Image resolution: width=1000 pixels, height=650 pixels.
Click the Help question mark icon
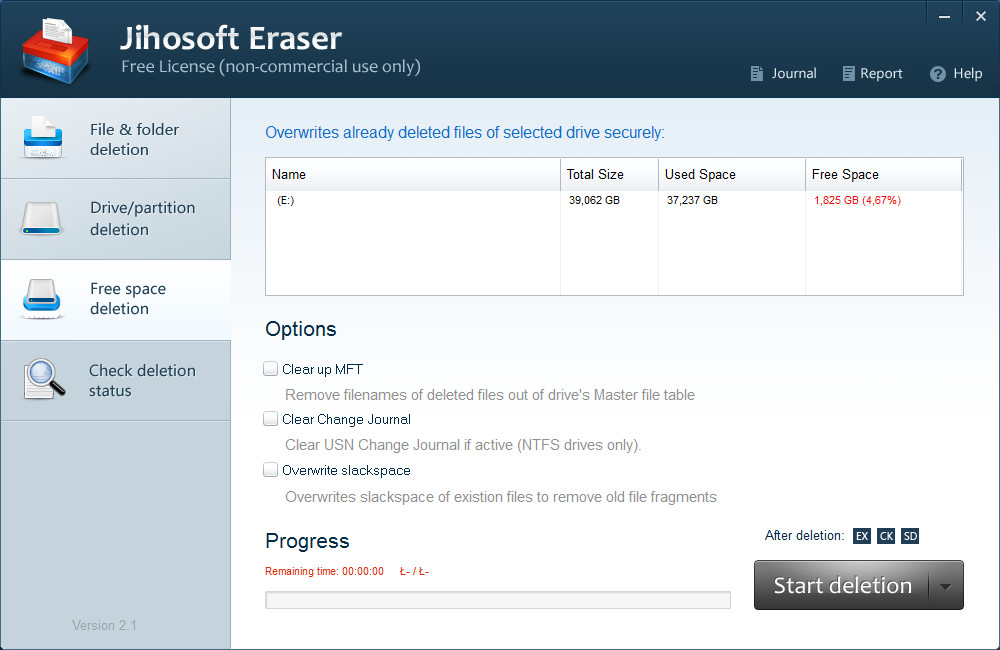point(938,74)
